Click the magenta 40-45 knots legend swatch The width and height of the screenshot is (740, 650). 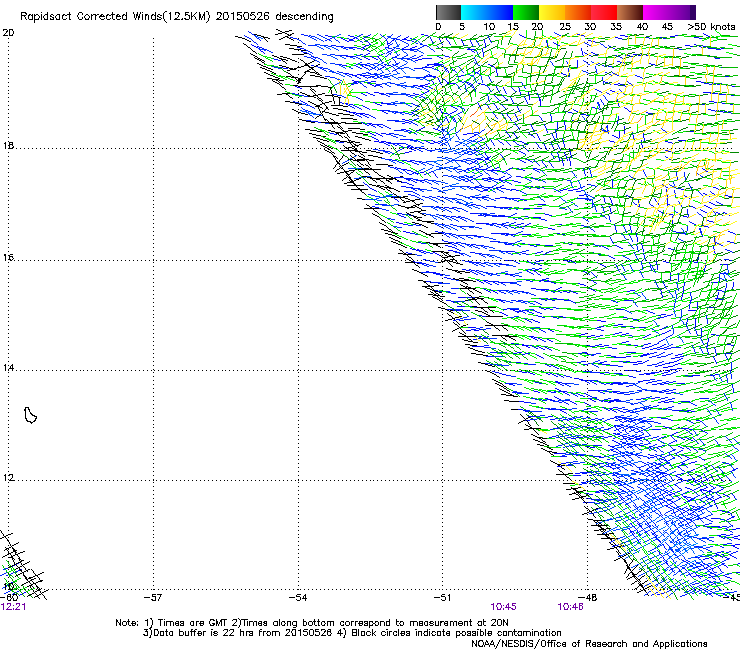[656, 12]
